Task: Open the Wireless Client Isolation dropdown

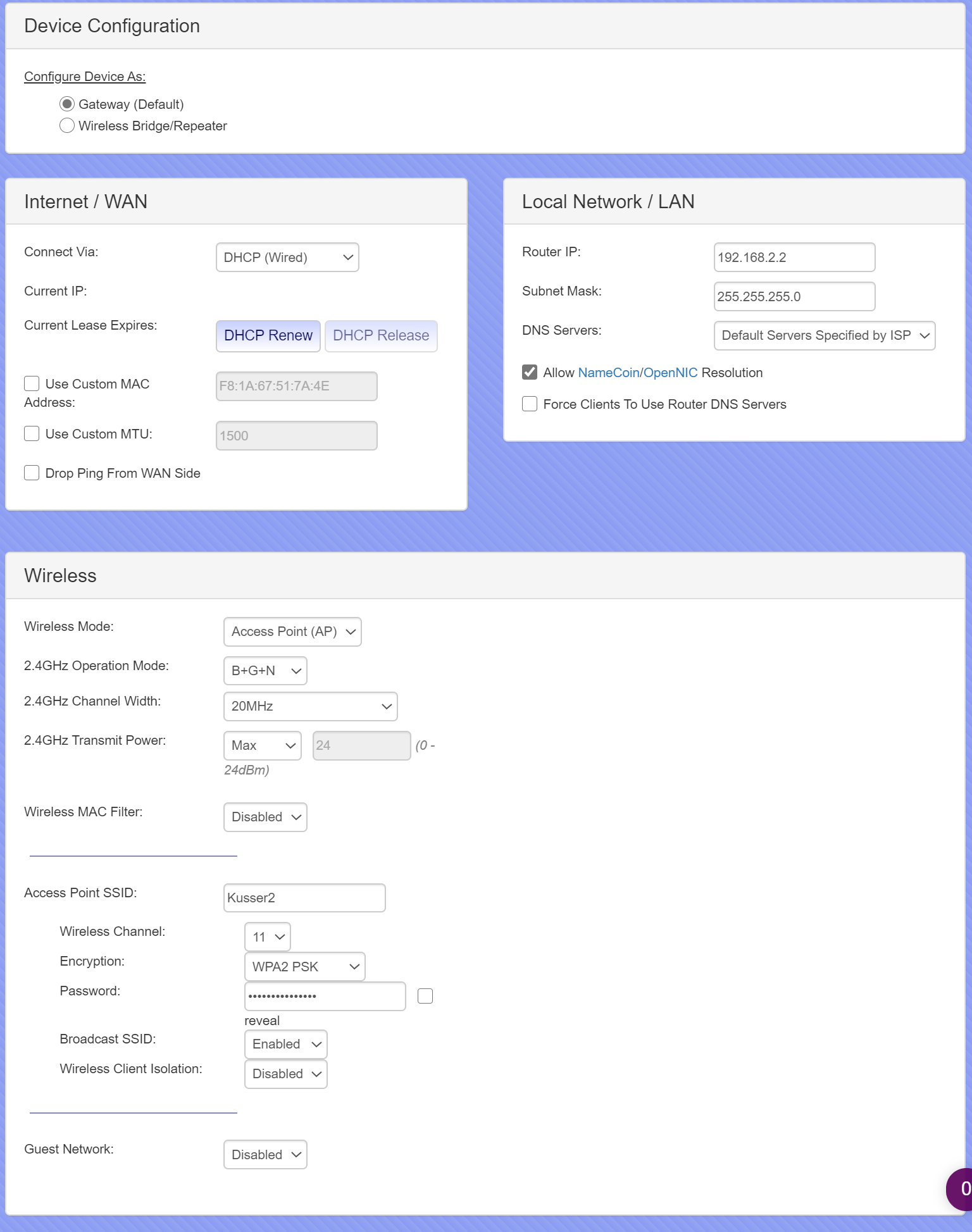Action: click(286, 1074)
